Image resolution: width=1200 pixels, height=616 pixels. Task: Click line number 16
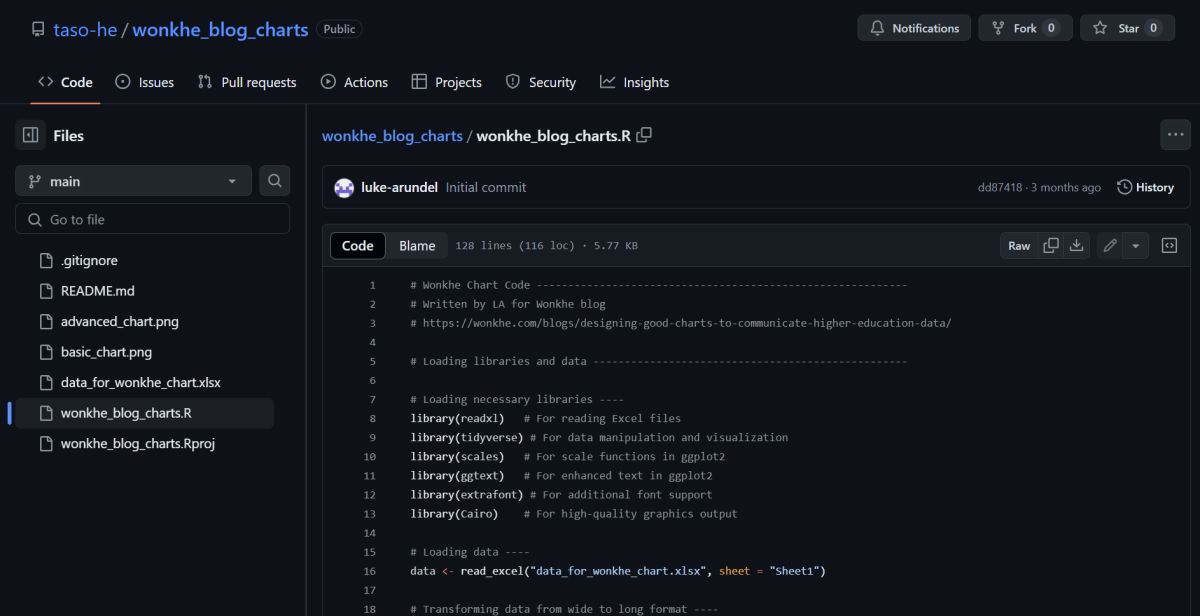click(x=370, y=571)
